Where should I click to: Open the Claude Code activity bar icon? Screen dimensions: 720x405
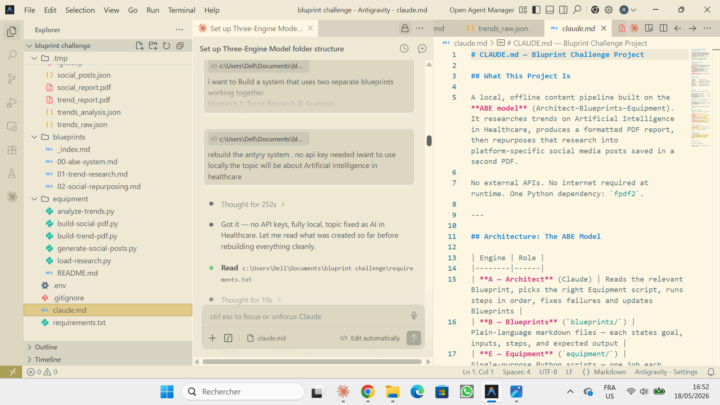[12, 197]
